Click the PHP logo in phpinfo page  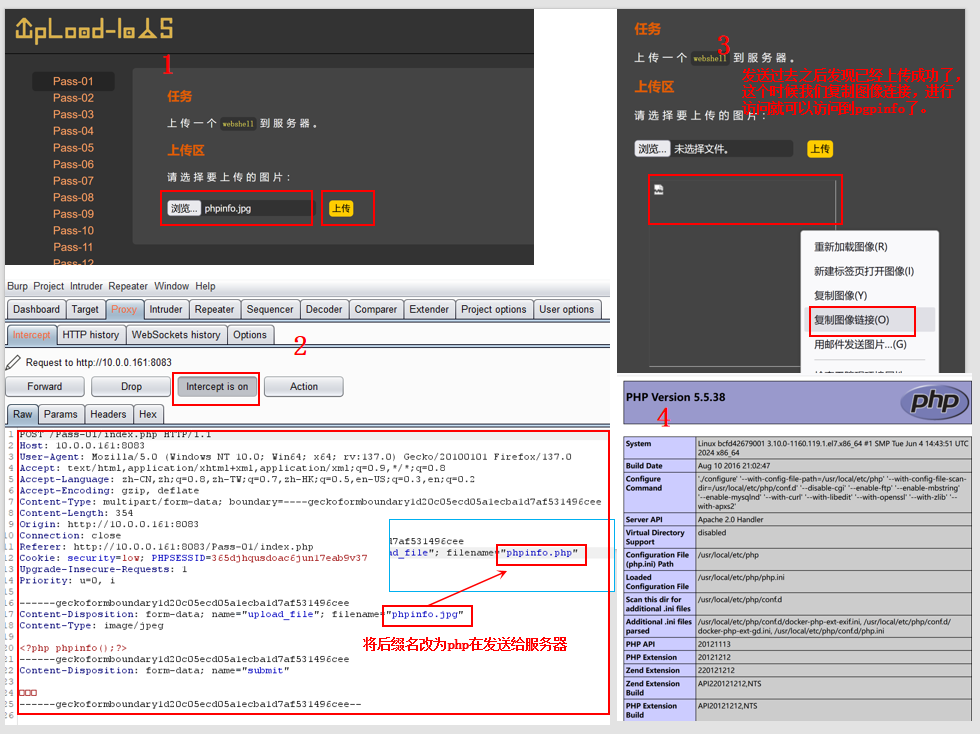point(934,401)
